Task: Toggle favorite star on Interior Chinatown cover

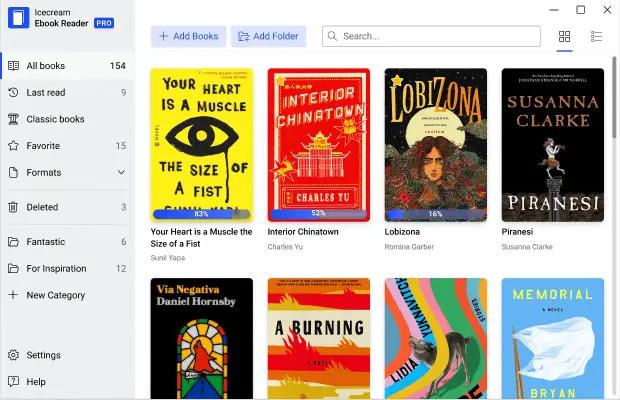Action: [280, 81]
